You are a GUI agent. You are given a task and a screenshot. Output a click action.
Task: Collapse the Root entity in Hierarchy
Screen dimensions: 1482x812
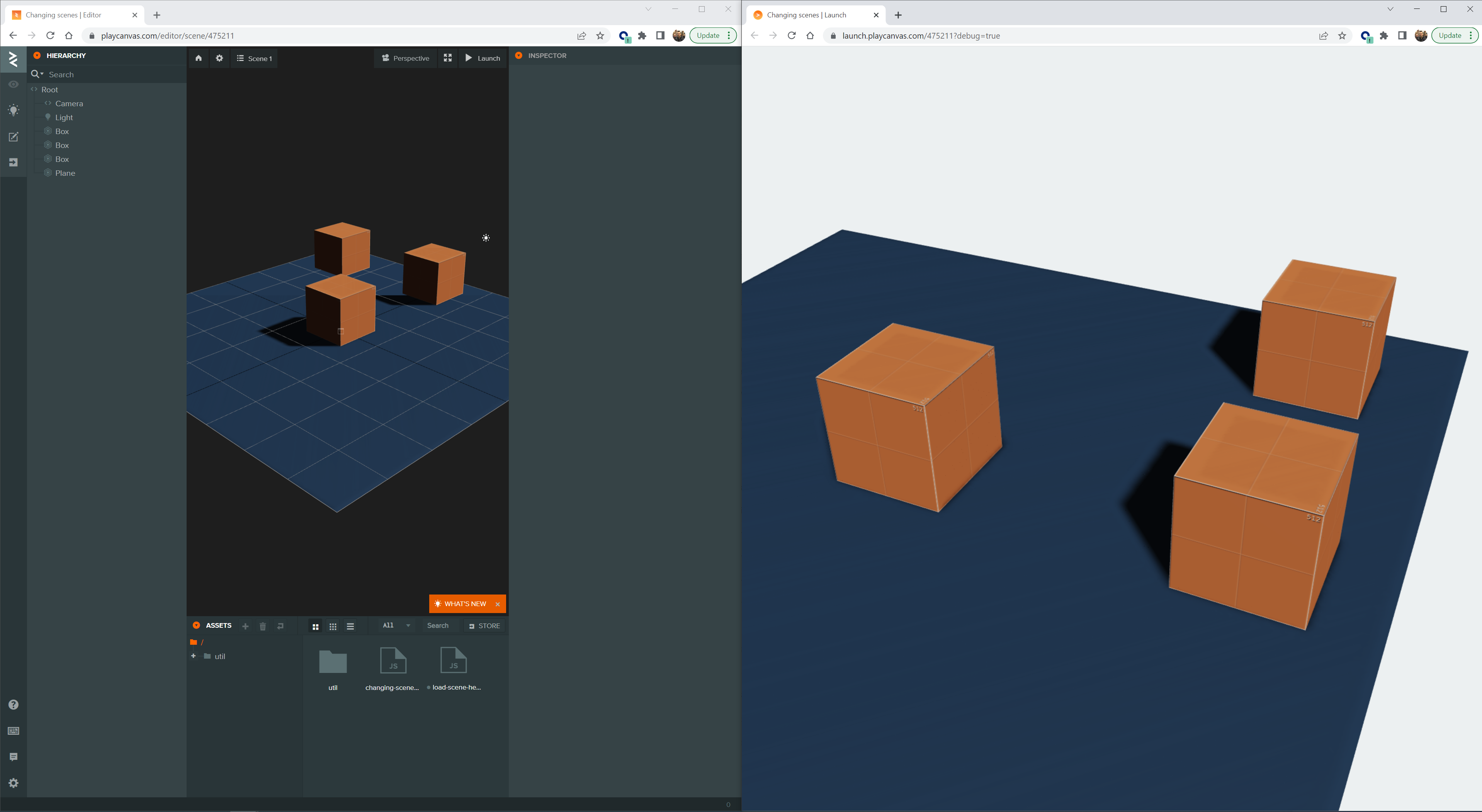tap(33, 90)
